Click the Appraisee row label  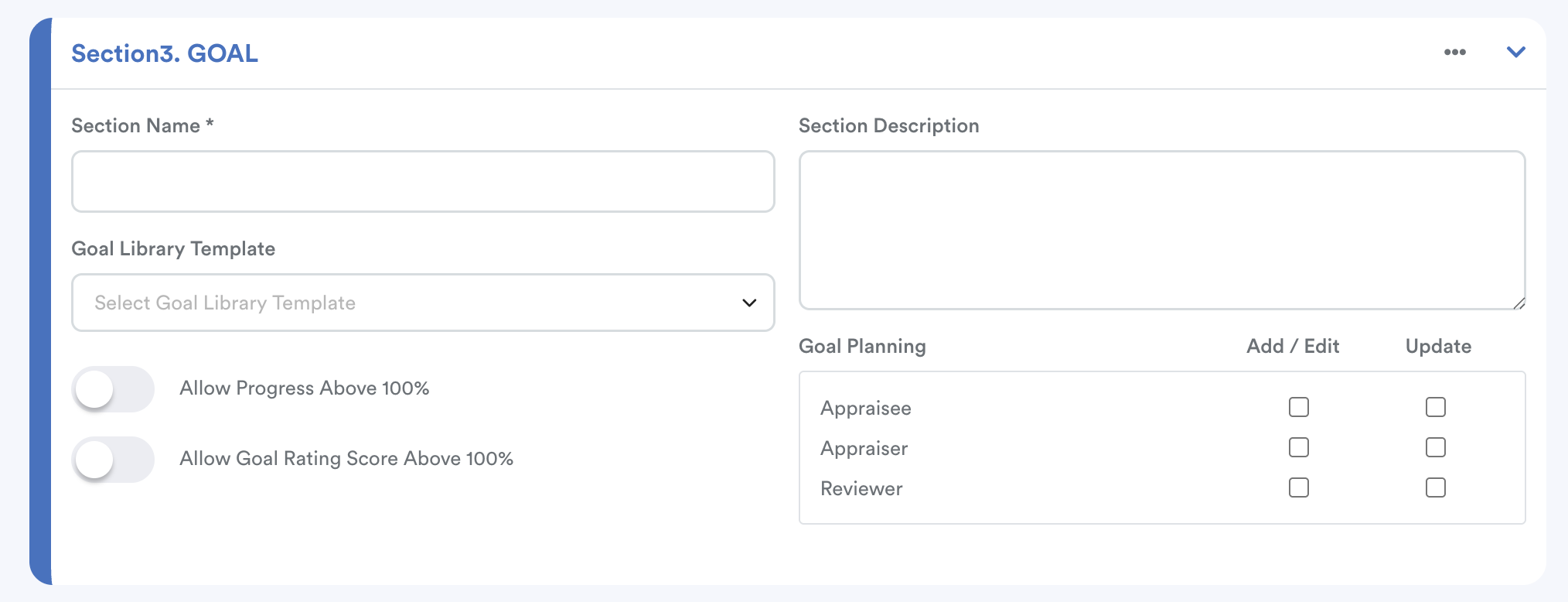tap(865, 409)
